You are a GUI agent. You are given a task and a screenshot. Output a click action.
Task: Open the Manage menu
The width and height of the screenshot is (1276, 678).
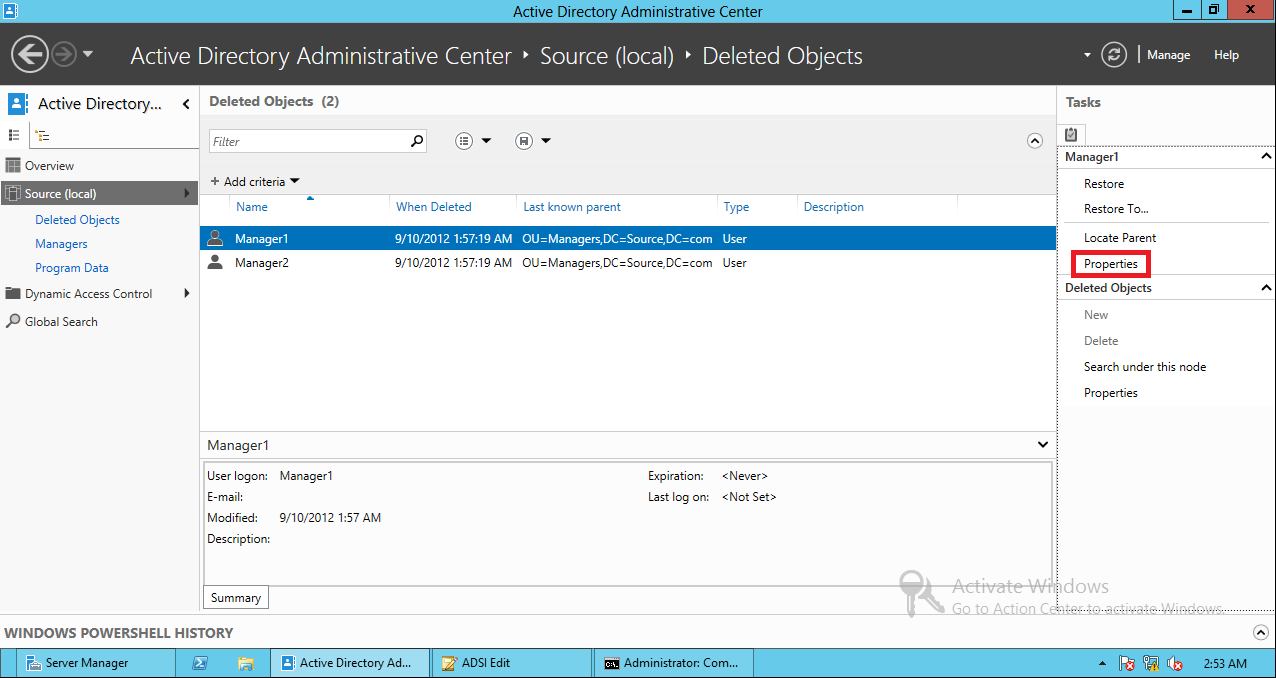click(x=1168, y=55)
